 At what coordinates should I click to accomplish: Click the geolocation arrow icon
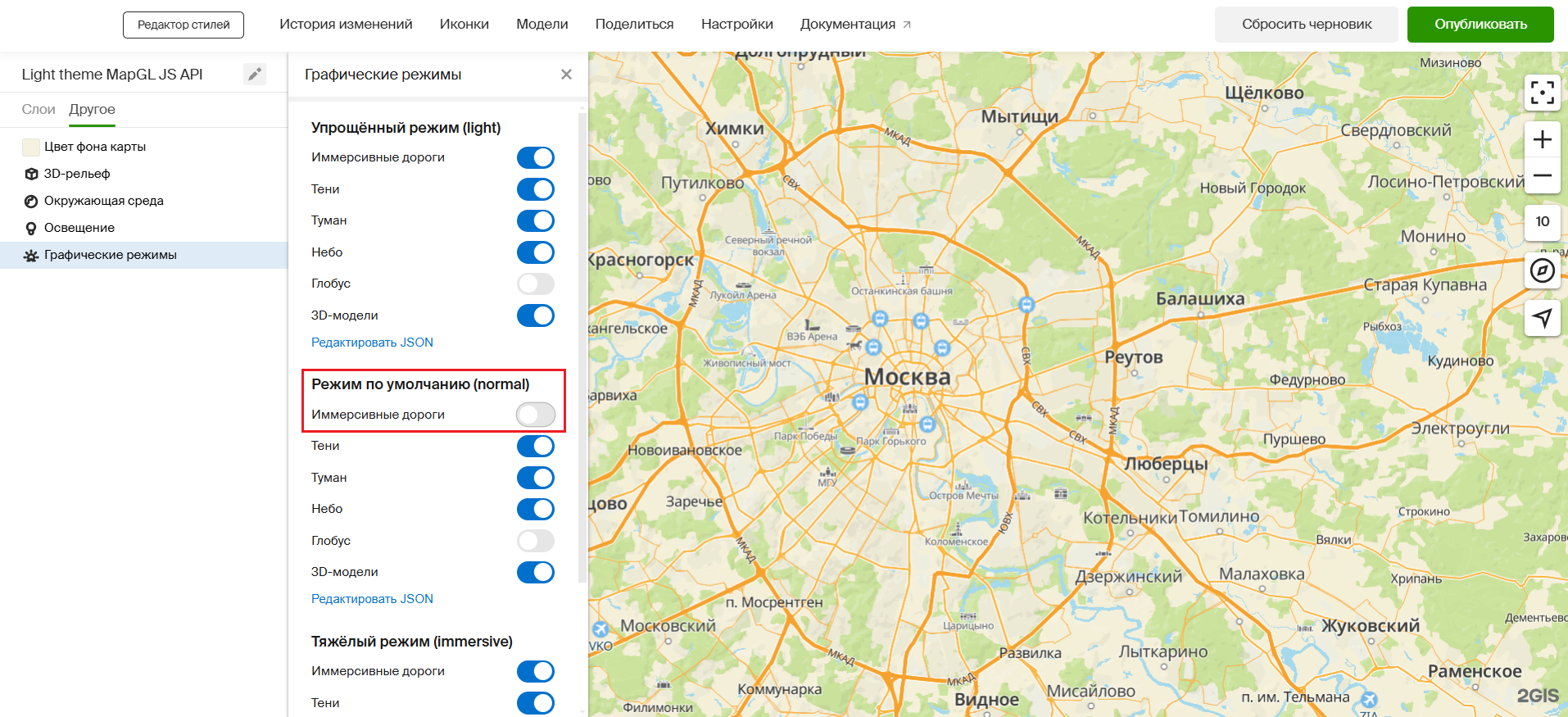1542,318
